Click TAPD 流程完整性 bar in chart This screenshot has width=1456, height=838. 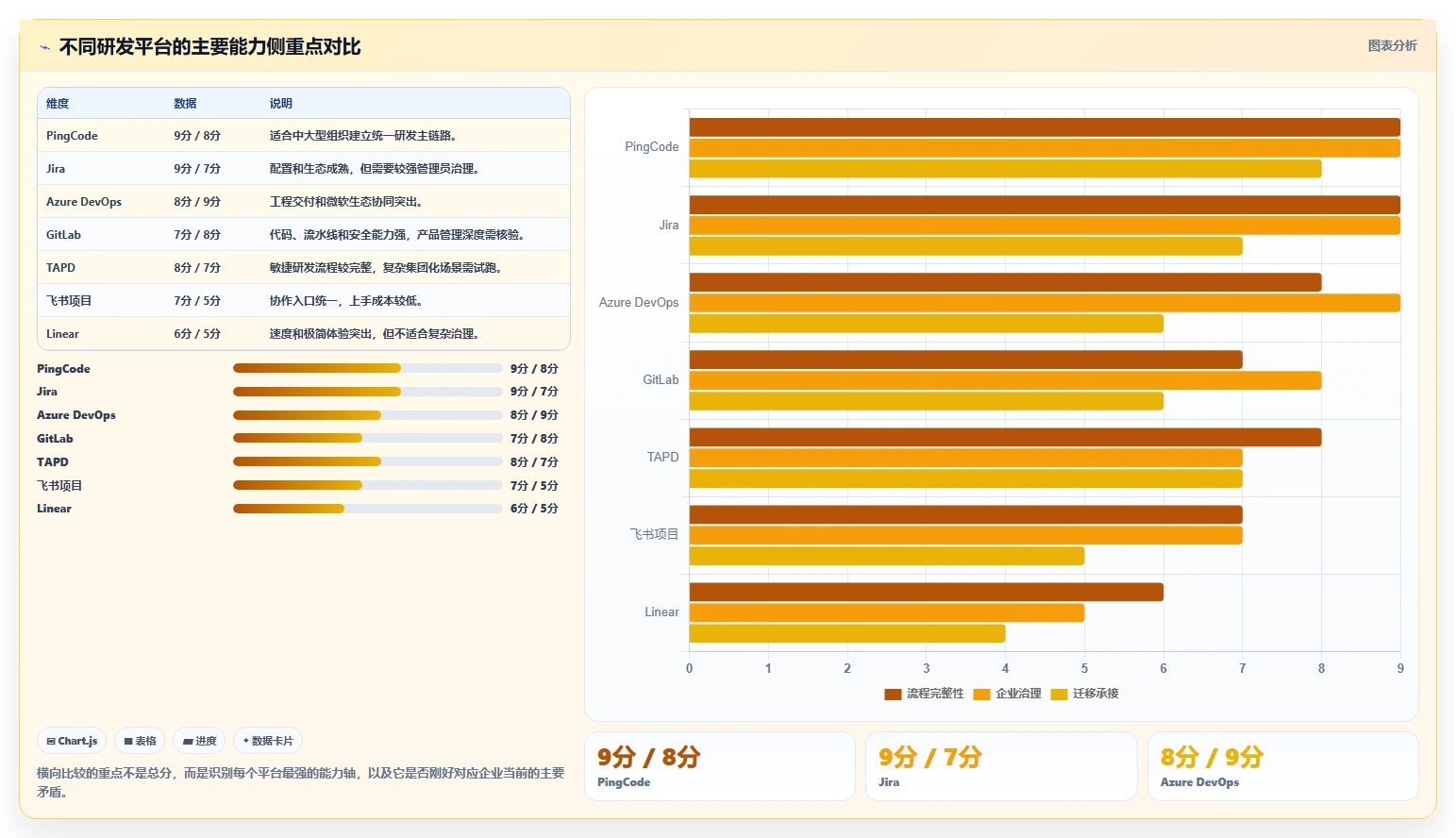click(x=1005, y=437)
